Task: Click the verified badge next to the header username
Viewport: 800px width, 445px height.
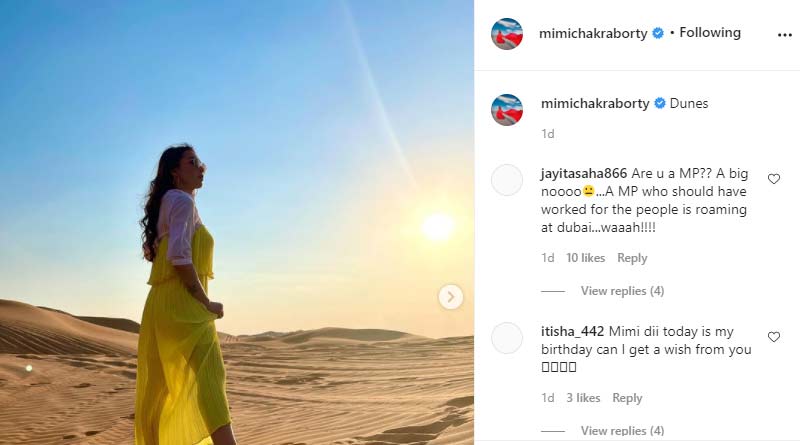Action: coord(658,33)
